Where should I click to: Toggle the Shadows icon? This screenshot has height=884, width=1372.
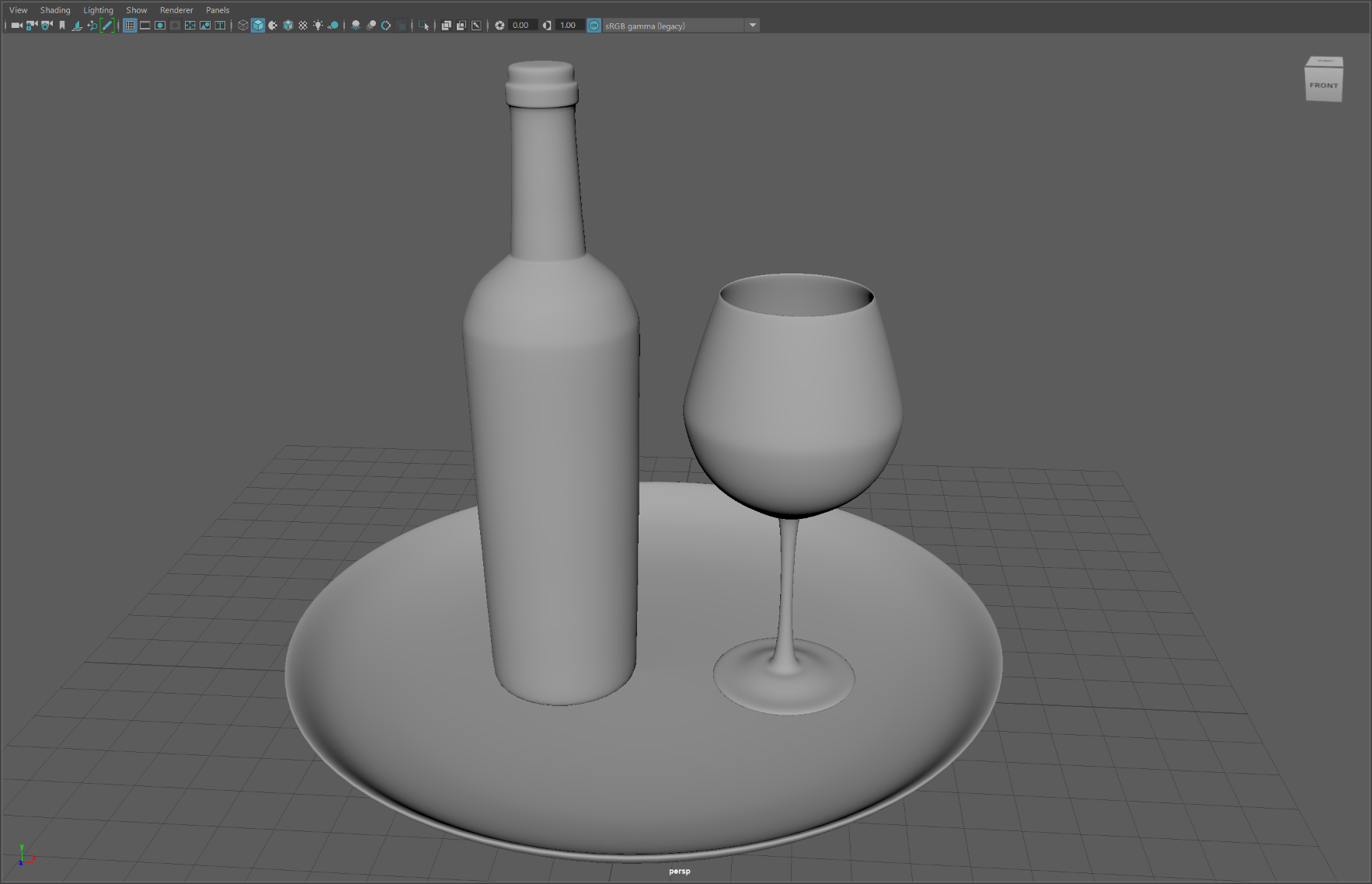click(x=333, y=26)
